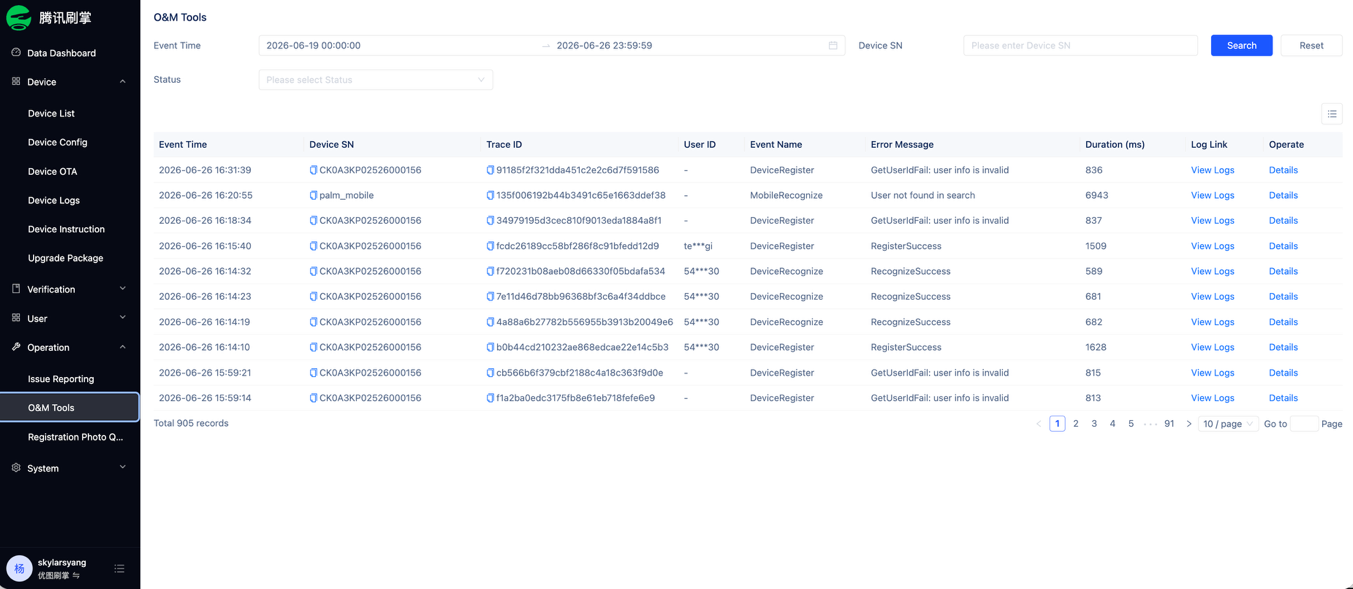Open Issue Reporting menu item
Screen dimensions: 1353x589
coord(61,379)
